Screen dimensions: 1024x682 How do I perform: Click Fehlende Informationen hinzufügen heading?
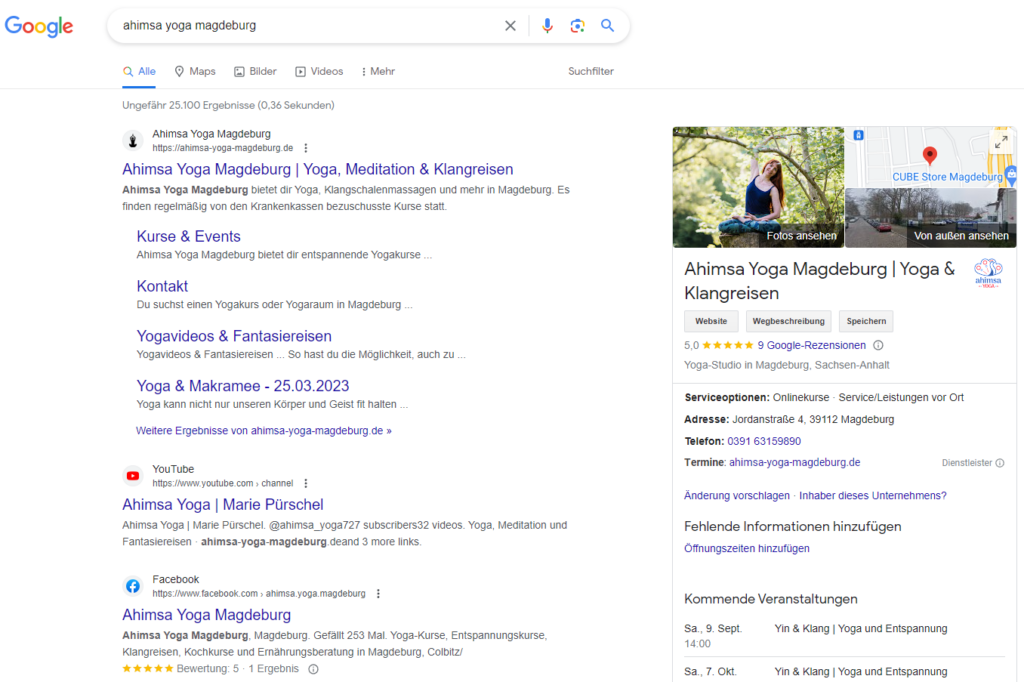point(792,527)
